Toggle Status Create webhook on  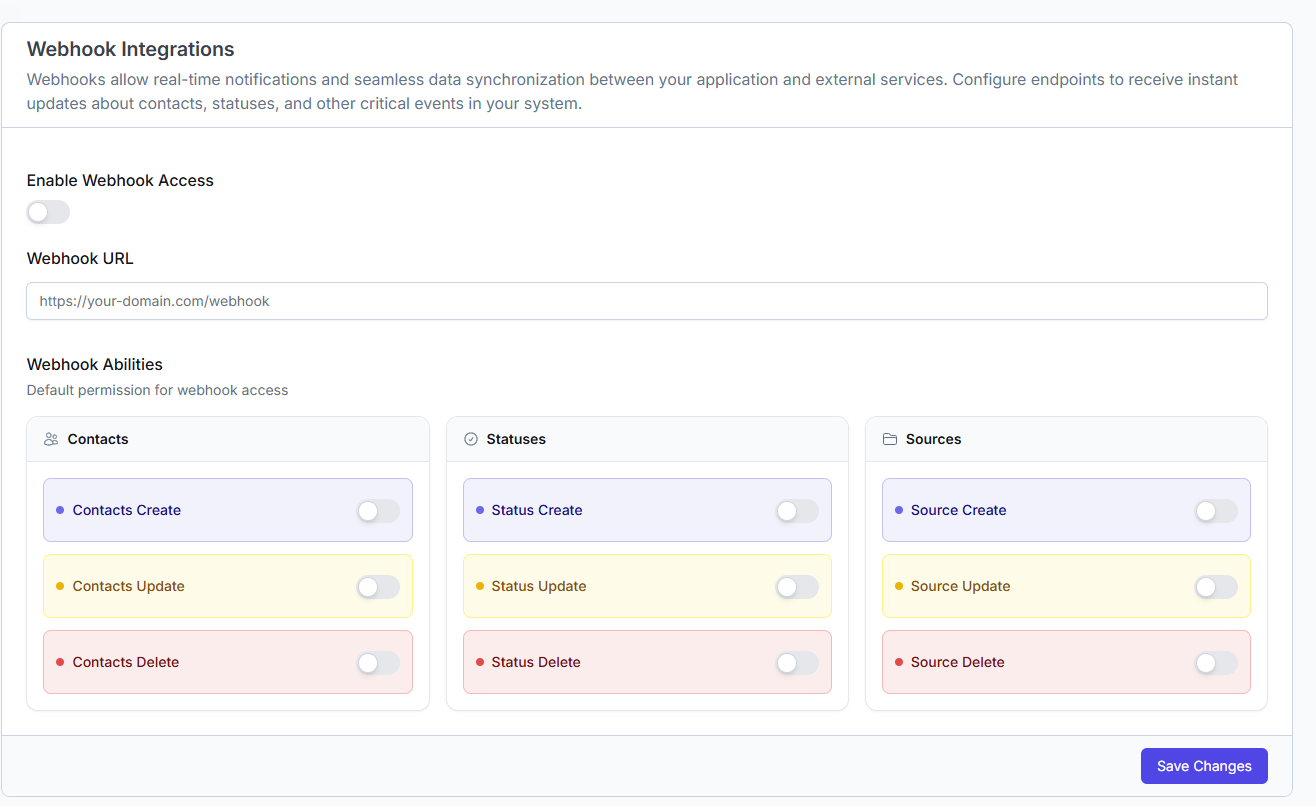(x=797, y=510)
